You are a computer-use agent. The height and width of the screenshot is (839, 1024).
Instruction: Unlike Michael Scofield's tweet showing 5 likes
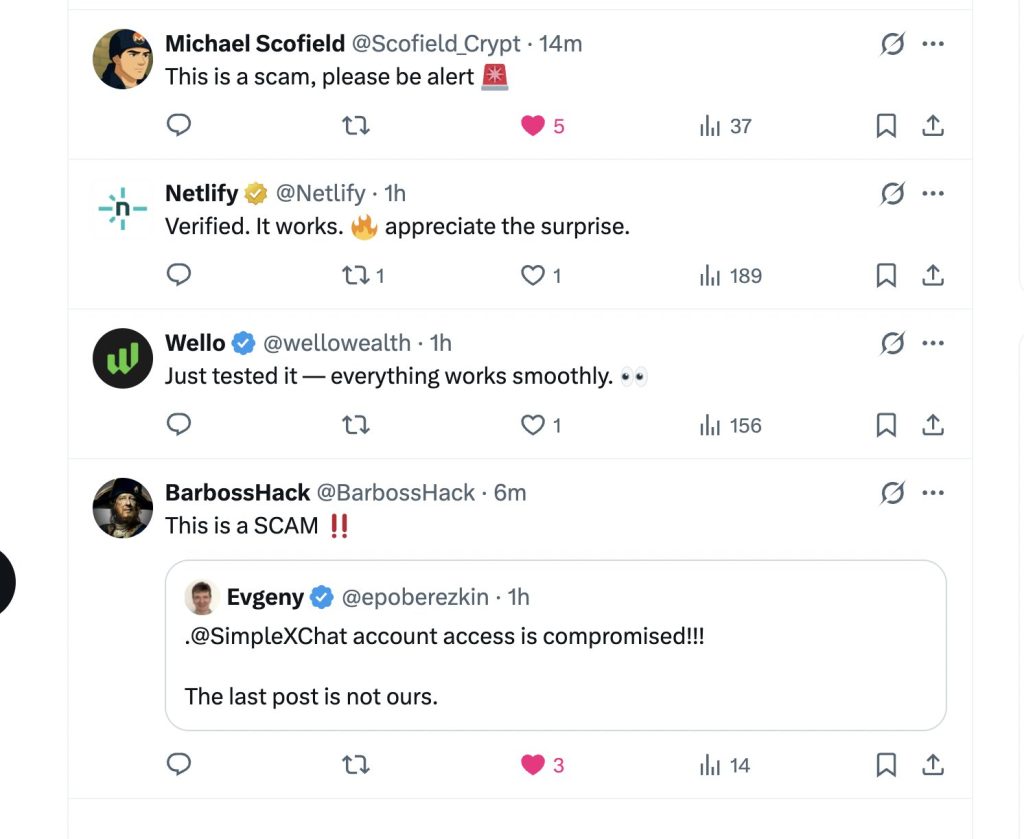click(534, 125)
